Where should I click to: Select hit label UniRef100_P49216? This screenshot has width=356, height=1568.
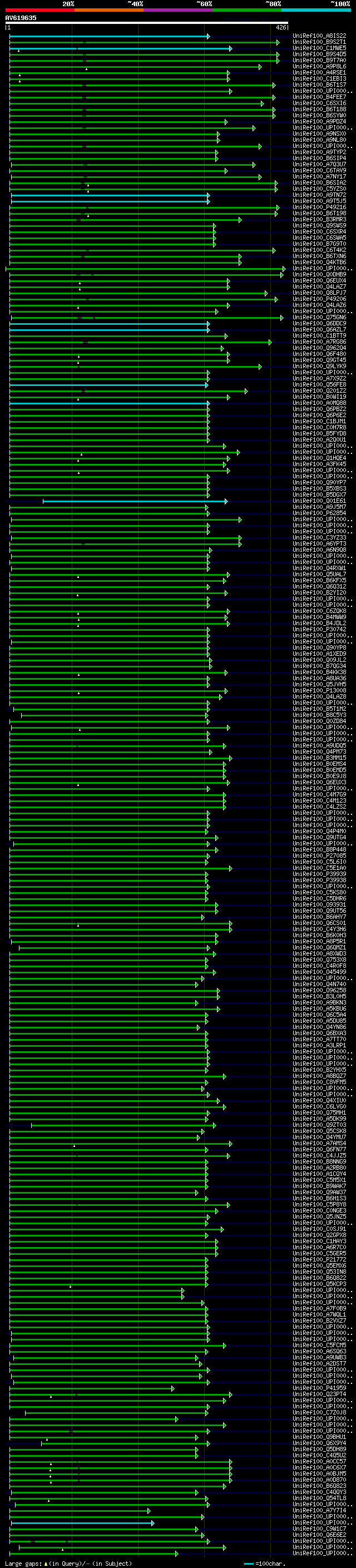pos(319,207)
